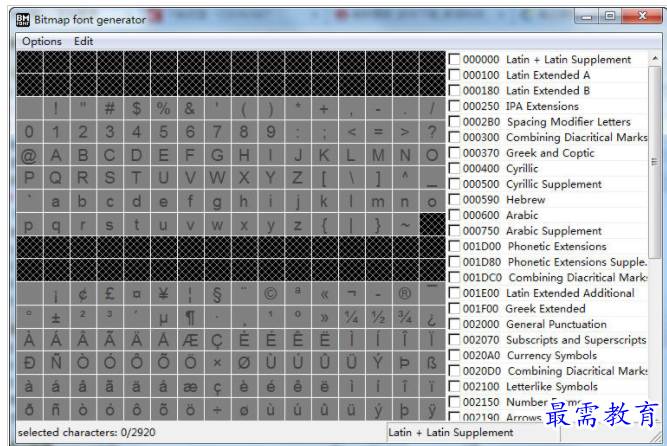Select the percent sign glyph
667x446 pixels.
point(163,109)
